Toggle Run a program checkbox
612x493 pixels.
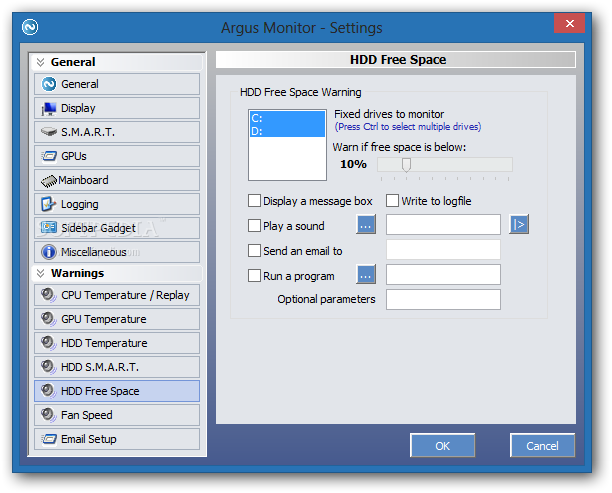pyautogui.click(x=254, y=276)
